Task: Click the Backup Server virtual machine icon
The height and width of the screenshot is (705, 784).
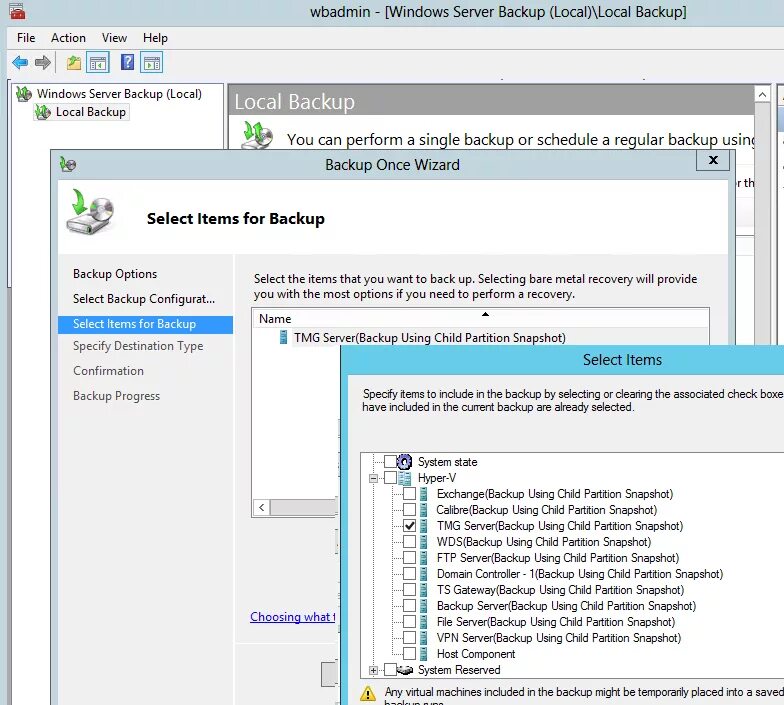Action: (424, 606)
